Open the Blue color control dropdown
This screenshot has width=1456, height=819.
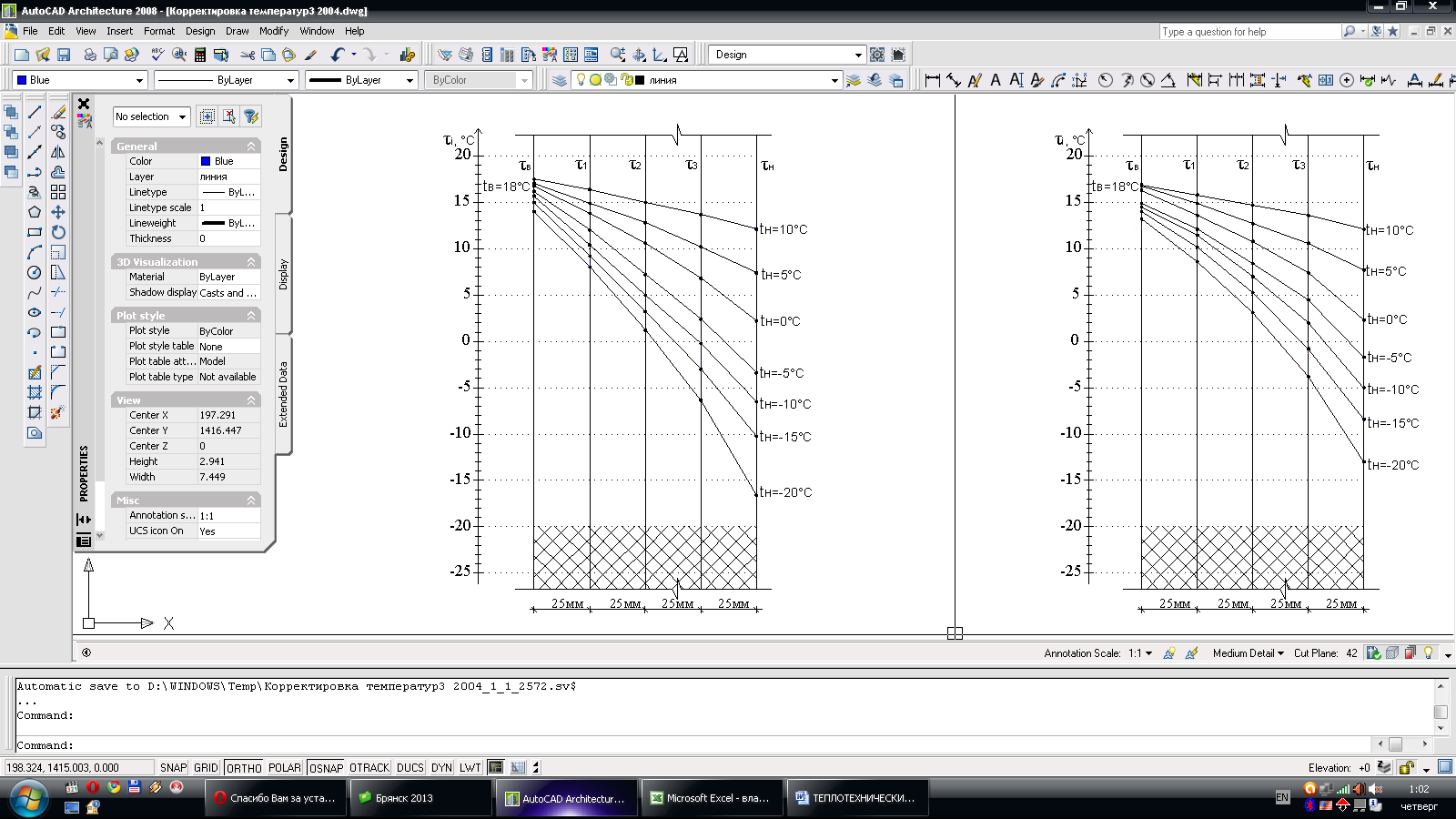[x=79, y=80]
